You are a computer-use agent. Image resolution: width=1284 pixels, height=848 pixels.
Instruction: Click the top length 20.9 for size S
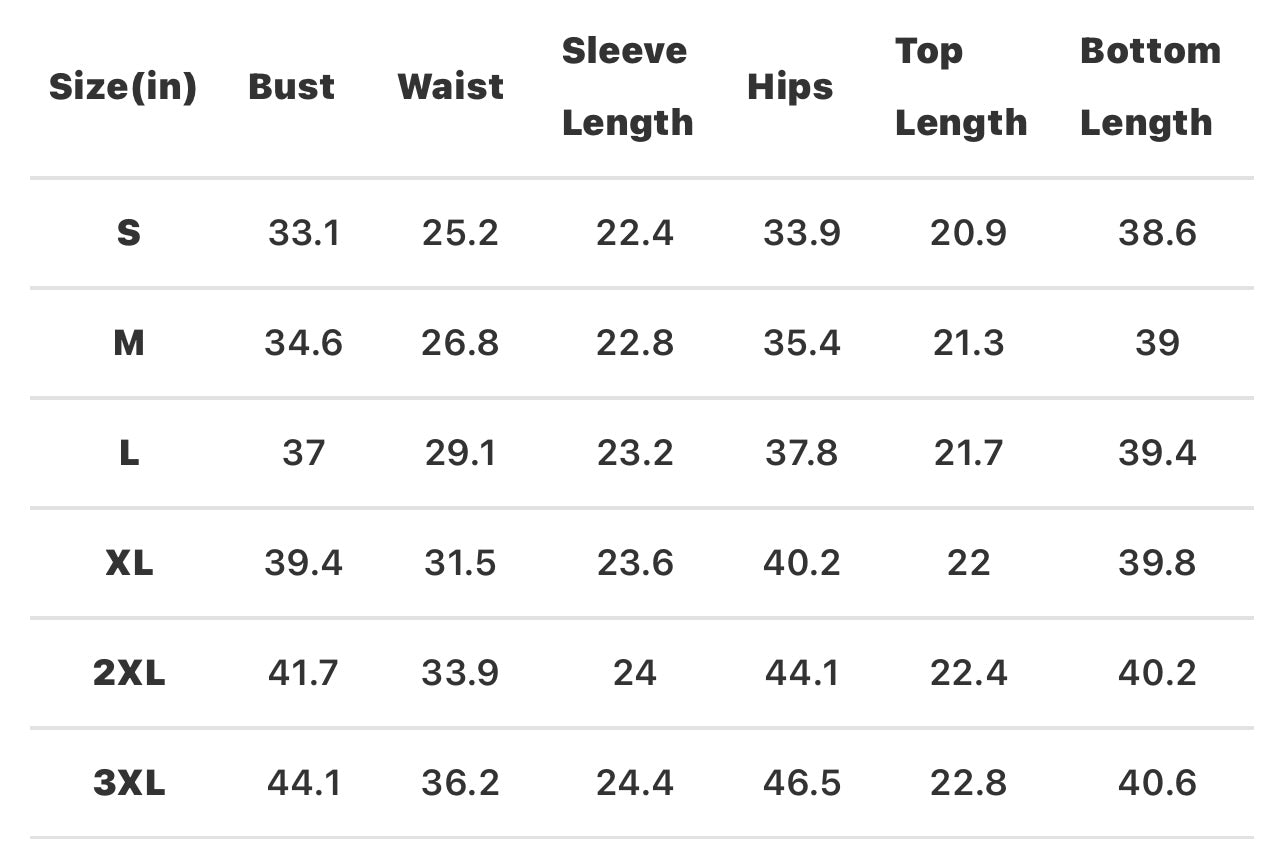pos(968,233)
